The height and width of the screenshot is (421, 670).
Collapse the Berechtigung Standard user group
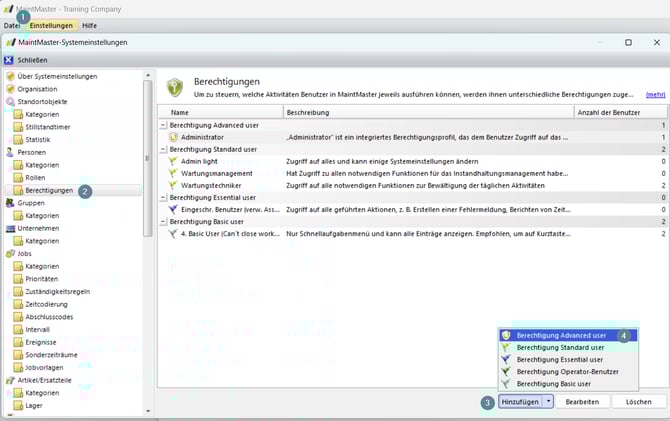pyautogui.click(x=163, y=150)
